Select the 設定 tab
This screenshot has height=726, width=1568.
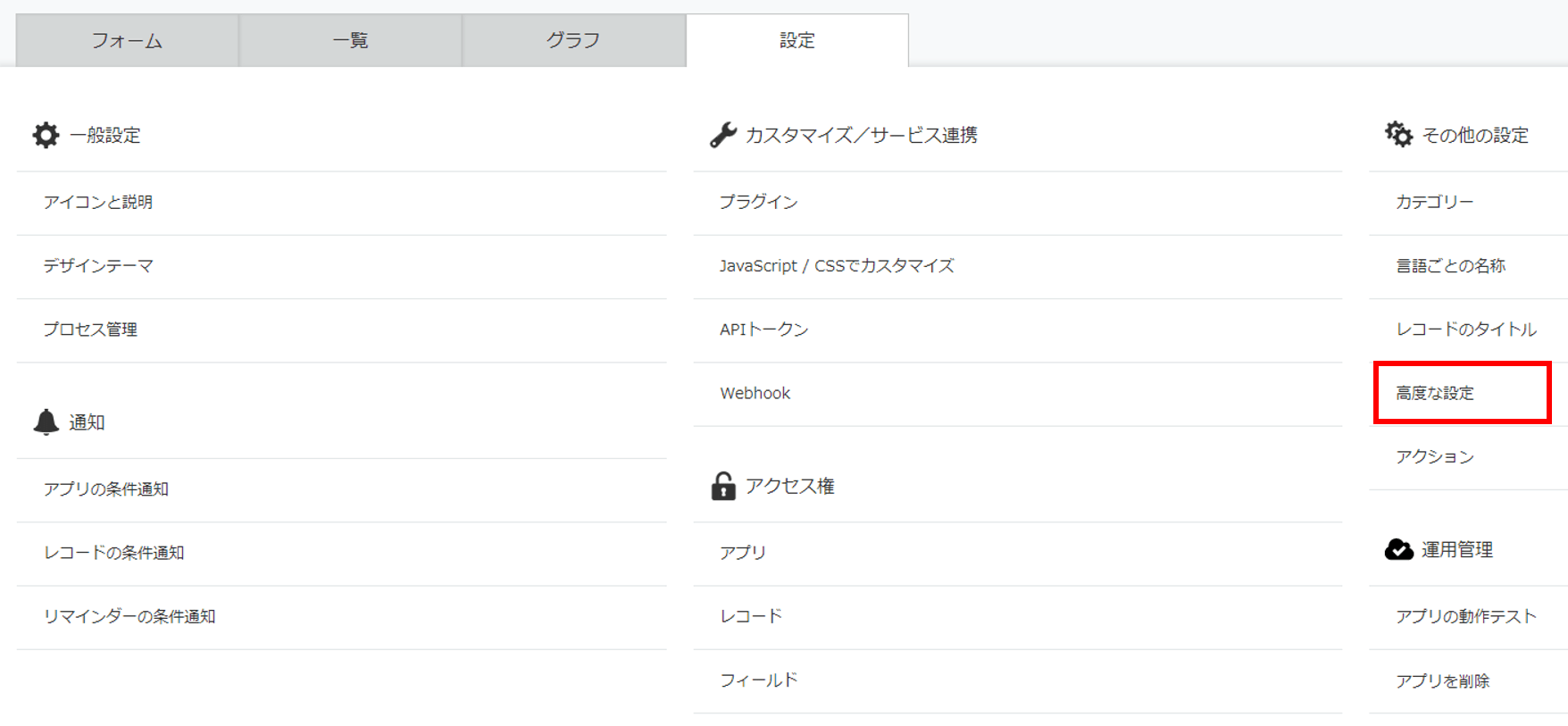click(797, 40)
